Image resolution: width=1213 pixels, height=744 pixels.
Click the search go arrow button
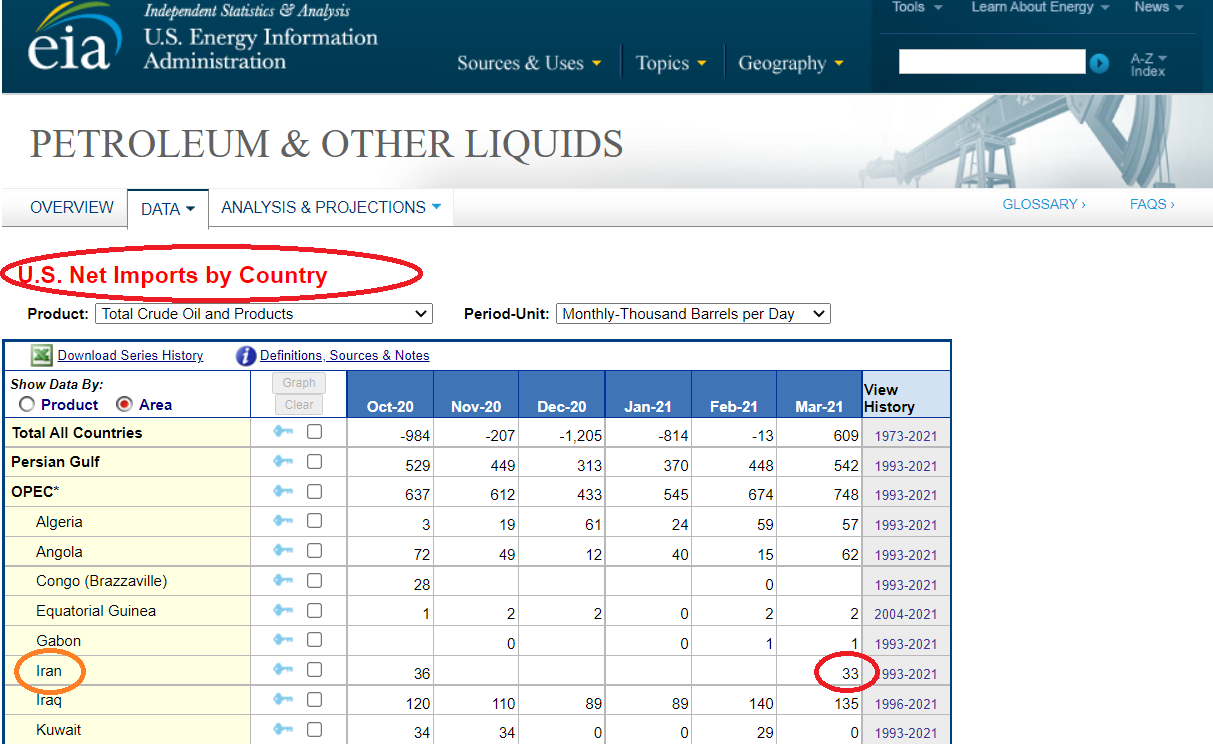[1099, 63]
